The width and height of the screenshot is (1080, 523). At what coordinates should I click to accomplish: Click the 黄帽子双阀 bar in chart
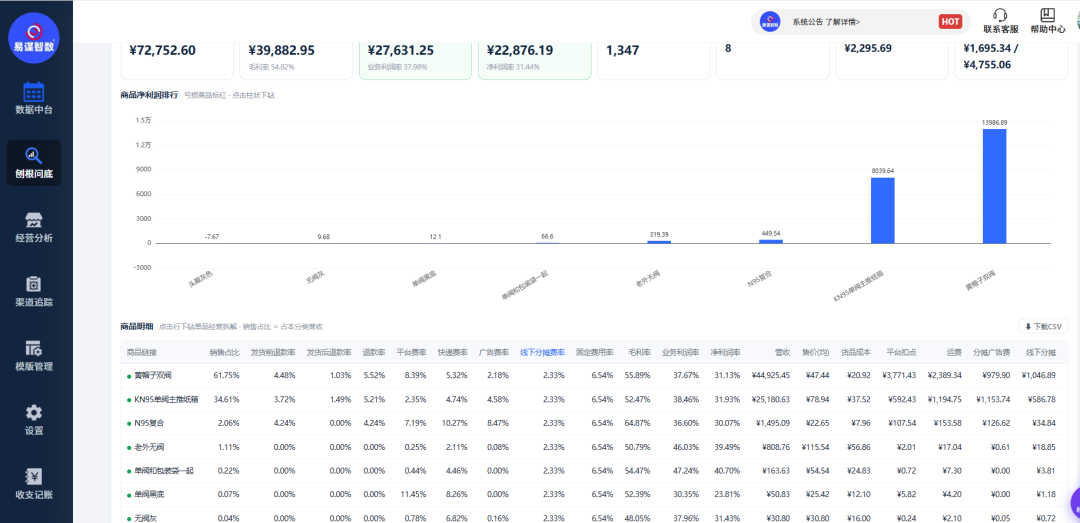(x=995, y=186)
